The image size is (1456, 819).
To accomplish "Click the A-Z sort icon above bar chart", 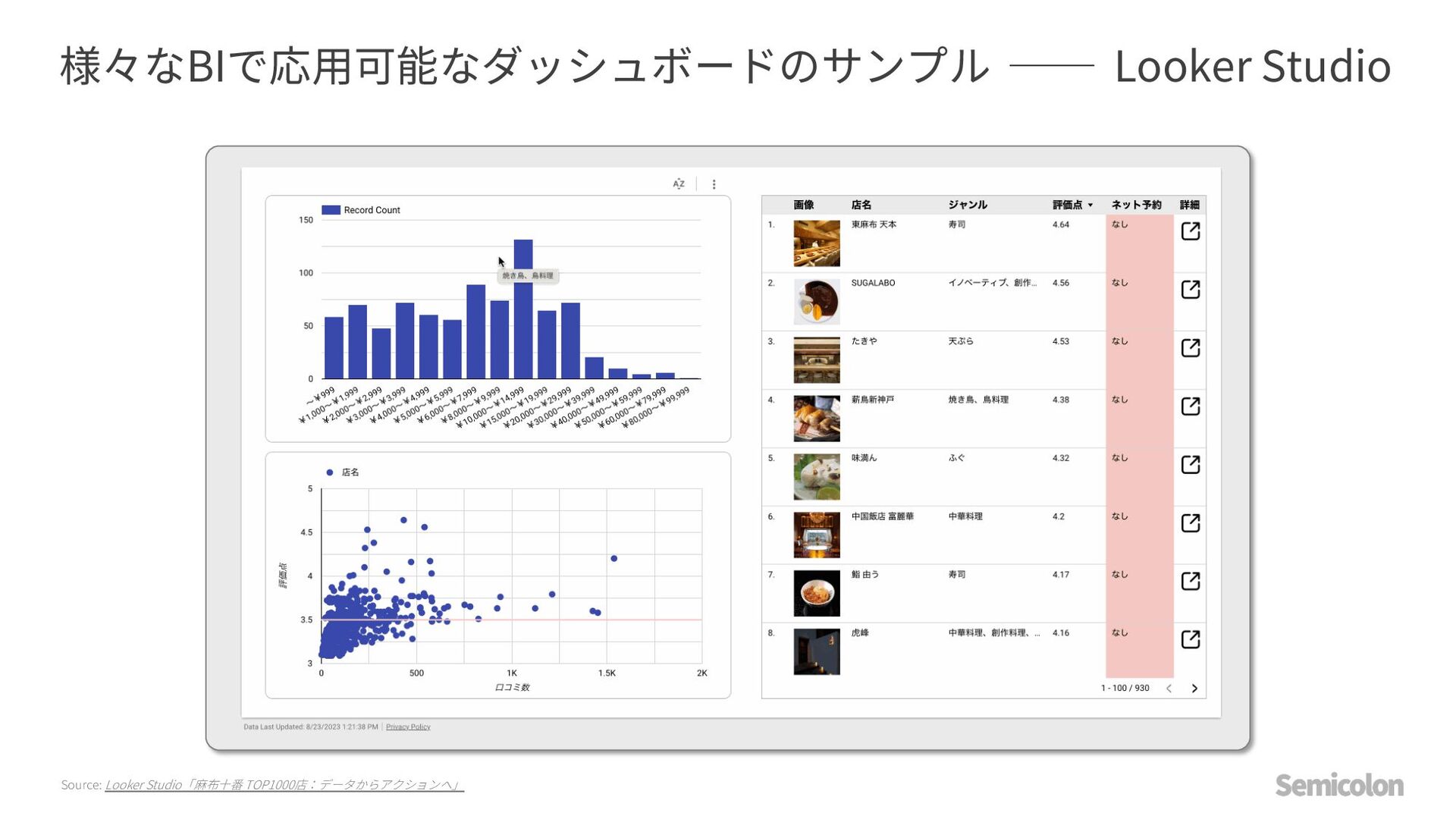I will [x=679, y=184].
